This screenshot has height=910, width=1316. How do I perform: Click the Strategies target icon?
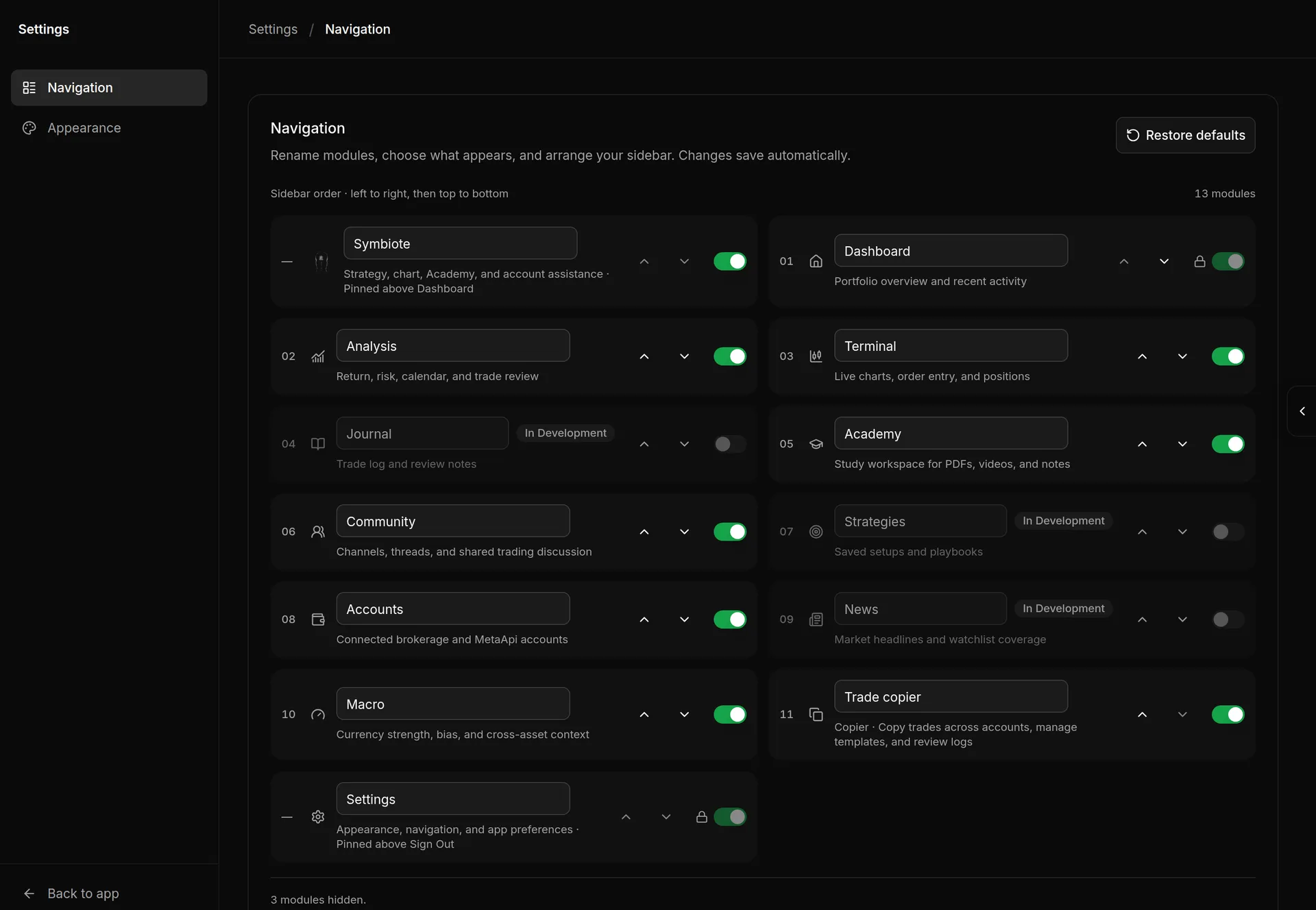tap(816, 532)
